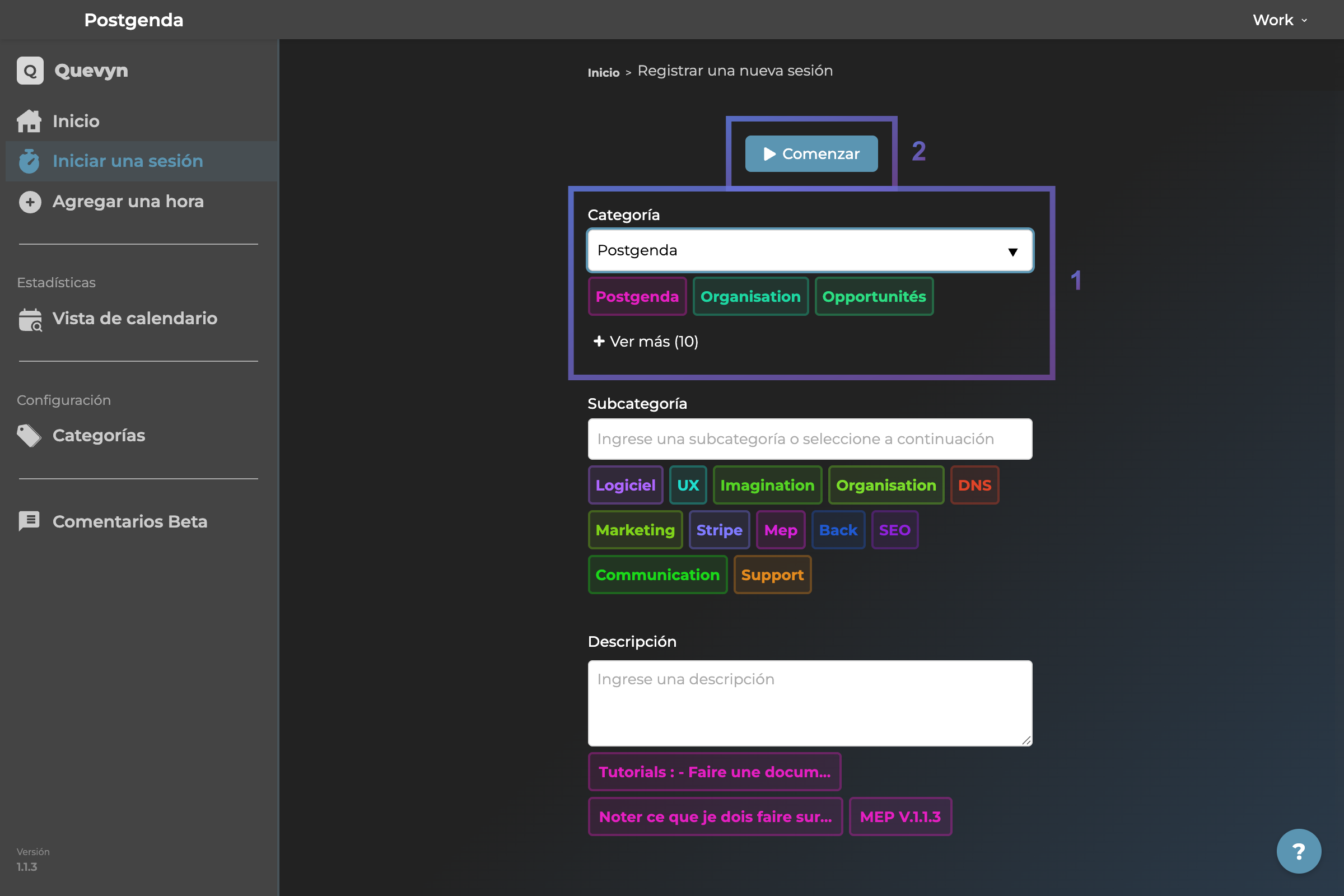Select the Organisation category tag
The height and width of the screenshot is (896, 1344).
point(750,297)
